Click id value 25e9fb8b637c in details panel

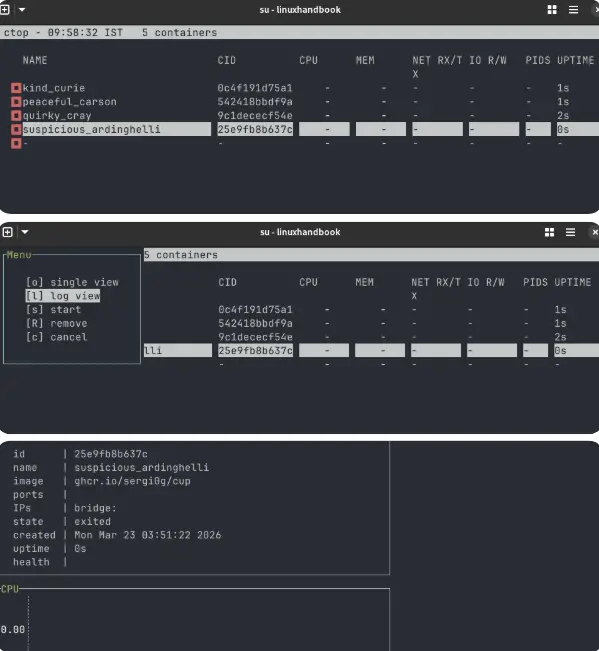click(111, 454)
